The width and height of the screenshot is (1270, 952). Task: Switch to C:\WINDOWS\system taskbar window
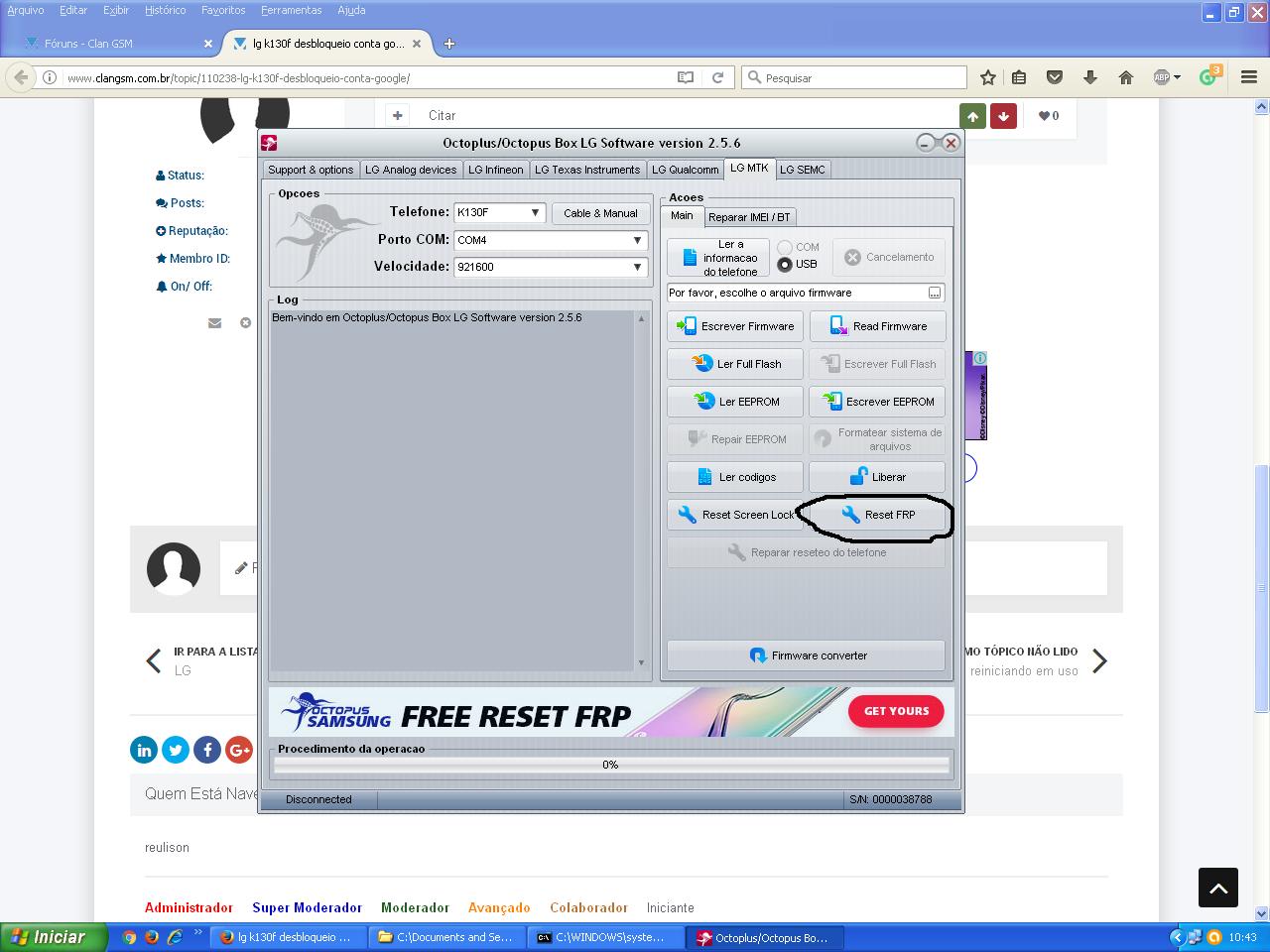pos(607,937)
